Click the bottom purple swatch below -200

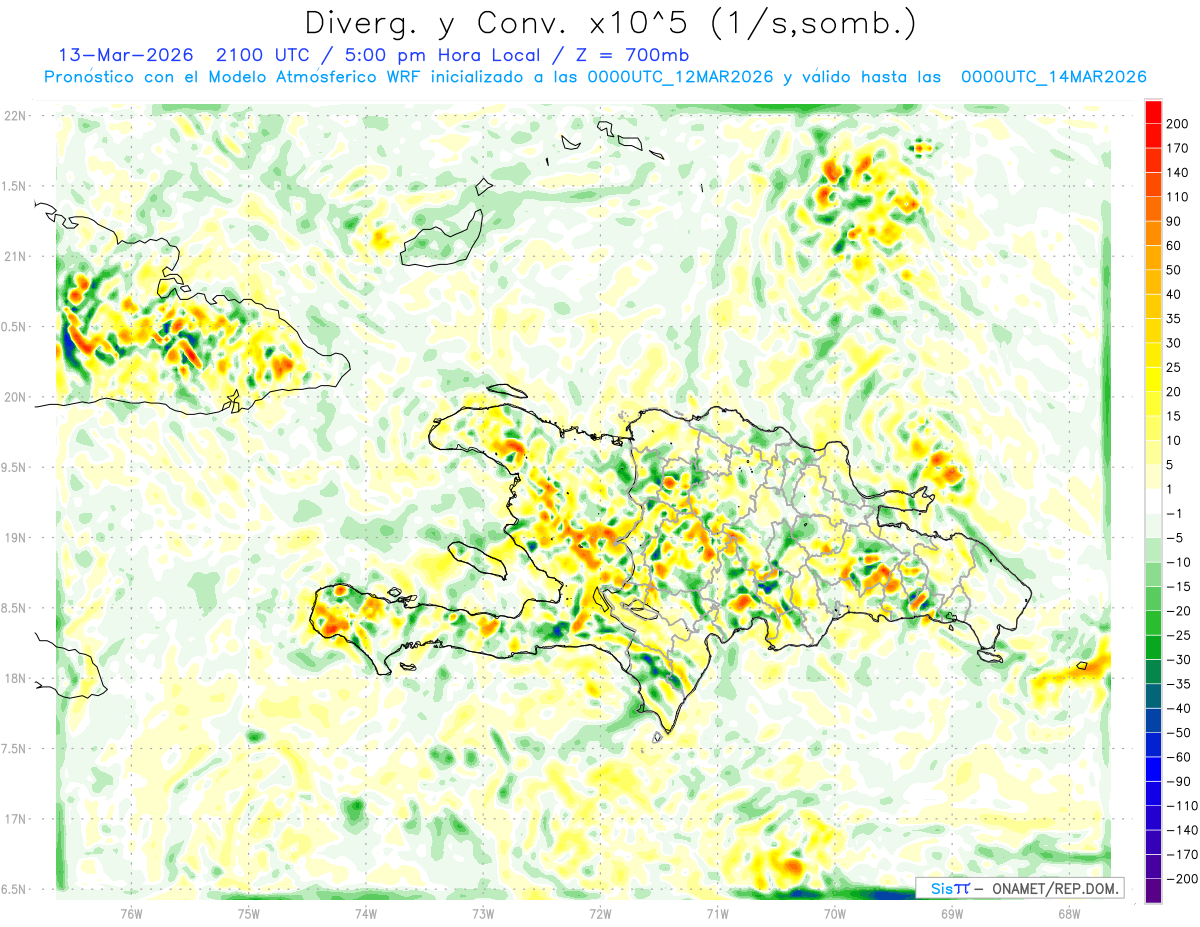(1153, 891)
